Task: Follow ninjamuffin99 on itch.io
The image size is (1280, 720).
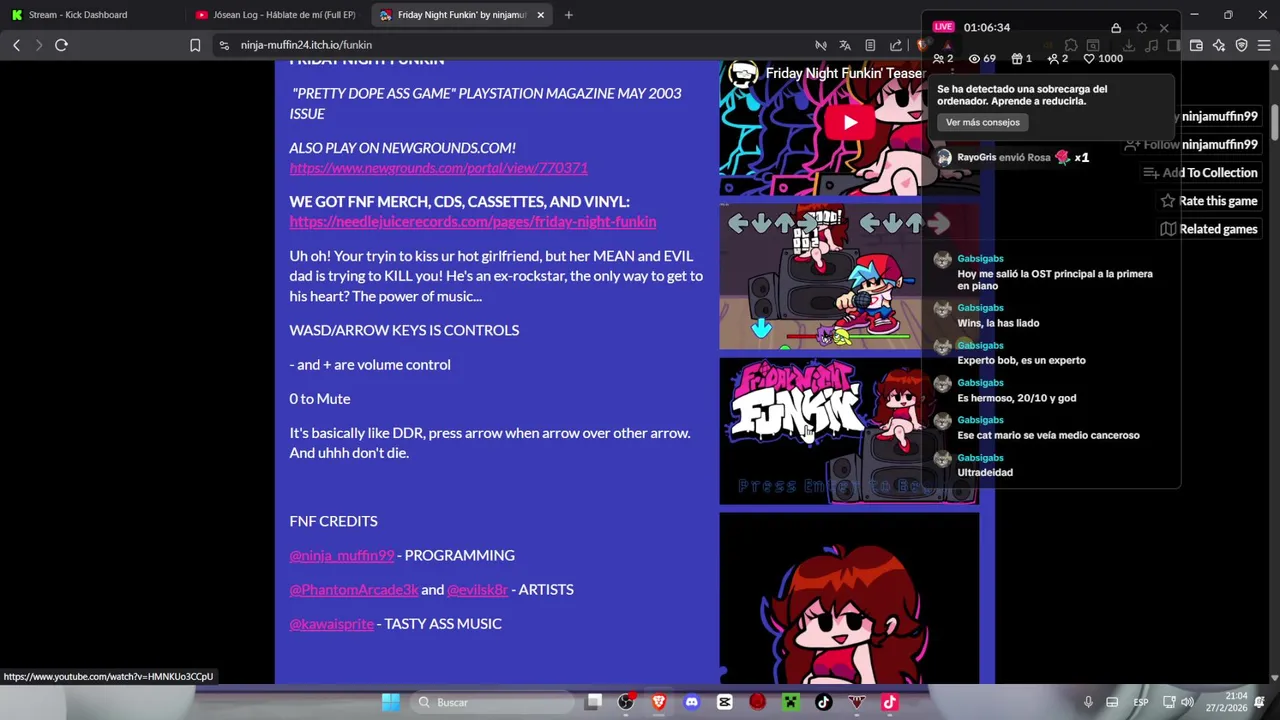Action: click(1190, 144)
